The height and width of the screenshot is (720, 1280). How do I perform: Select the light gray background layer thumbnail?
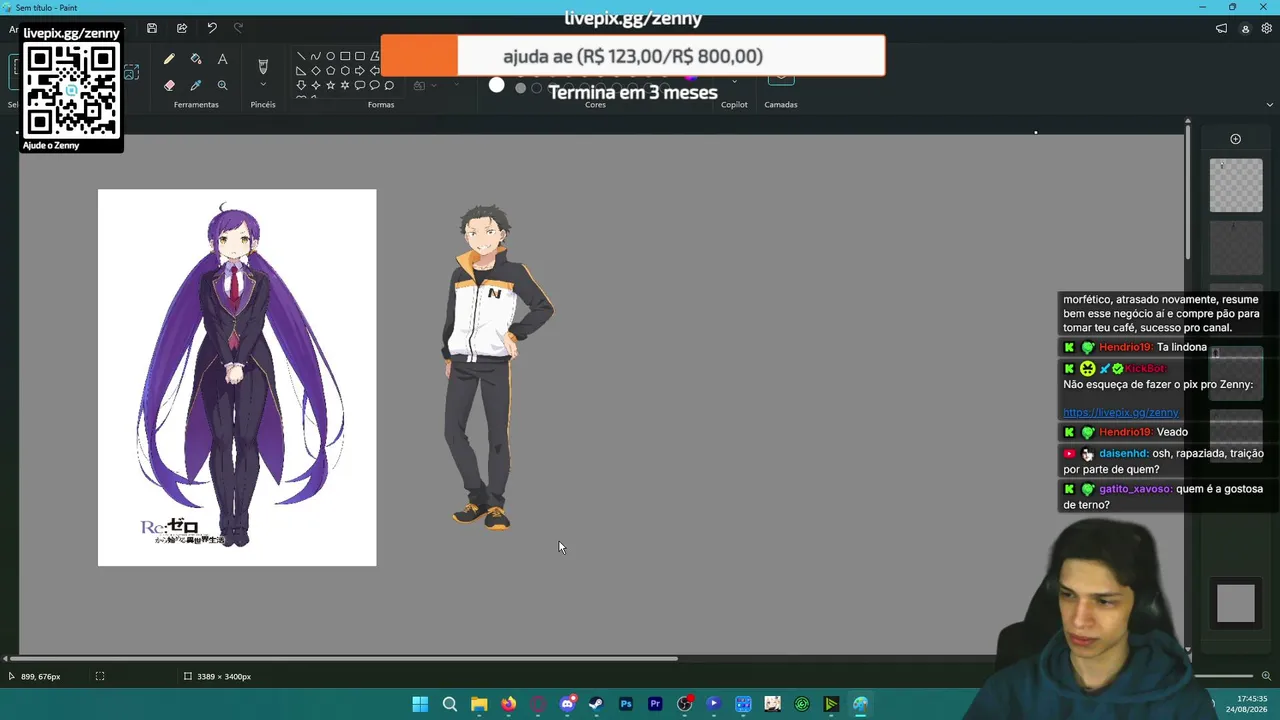point(1236,603)
